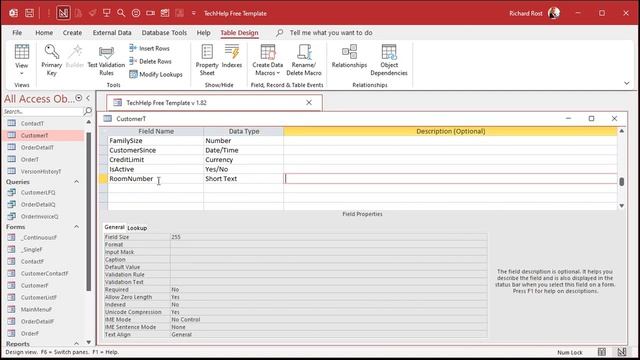Open Relationships window
The height and width of the screenshot is (360, 640).
coord(349,56)
